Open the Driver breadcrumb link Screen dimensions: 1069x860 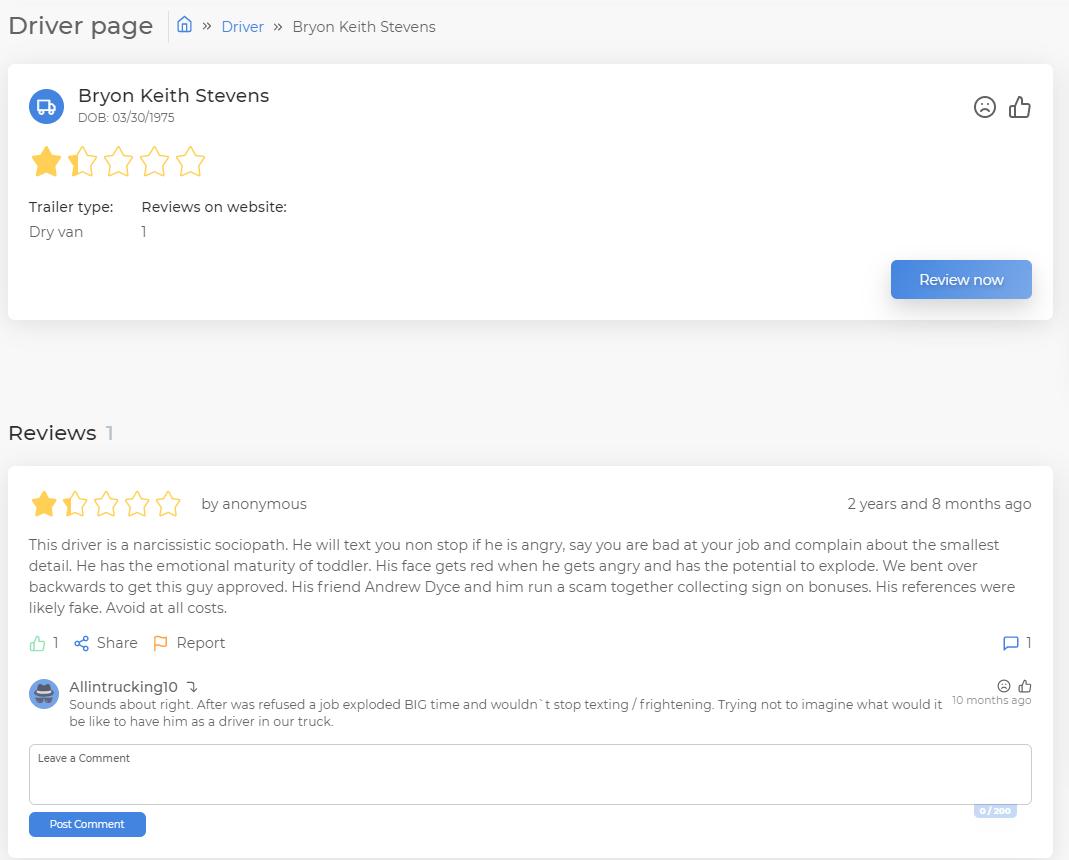[x=242, y=27]
